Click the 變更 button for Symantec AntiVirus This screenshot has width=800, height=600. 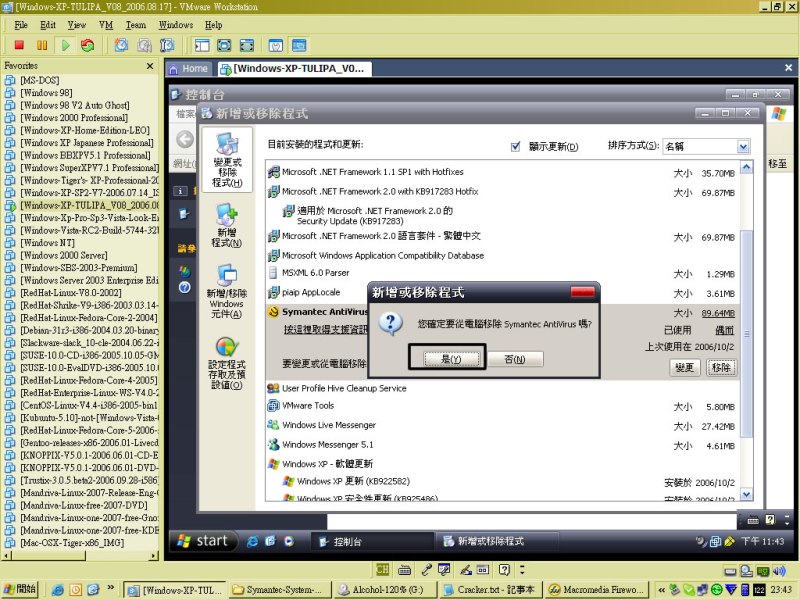coord(684,367)
